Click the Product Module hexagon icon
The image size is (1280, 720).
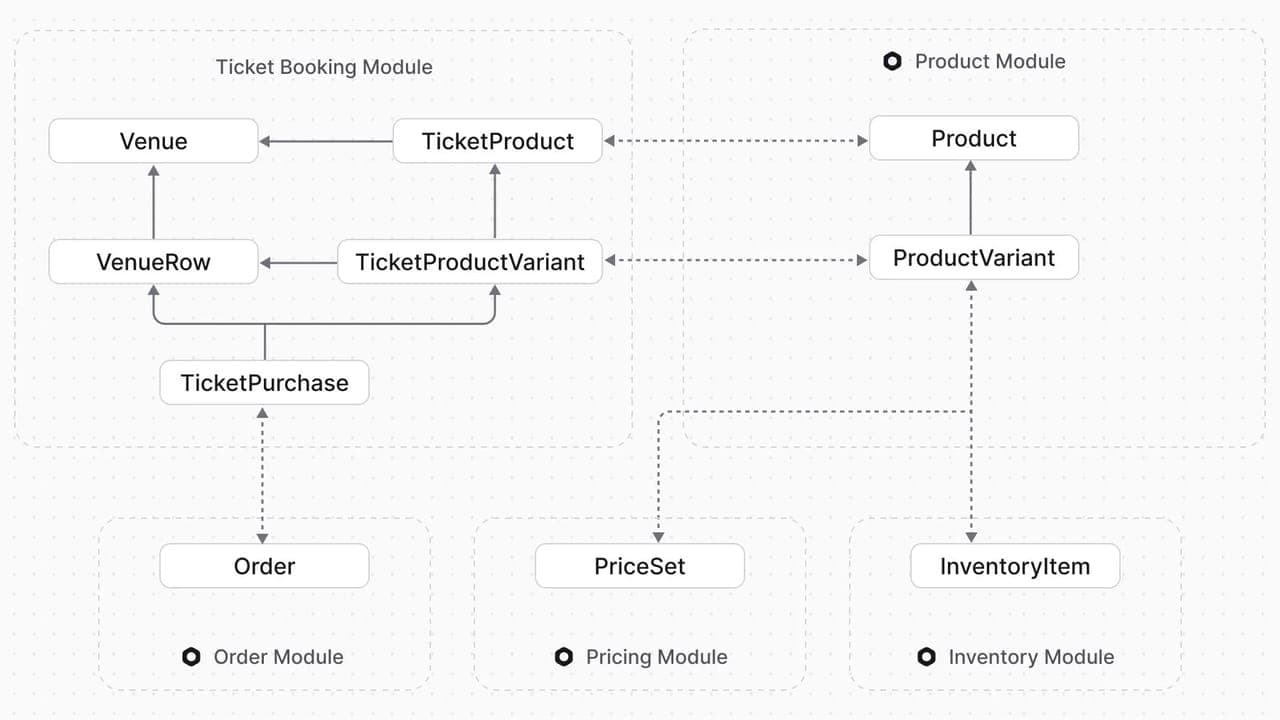893,61
